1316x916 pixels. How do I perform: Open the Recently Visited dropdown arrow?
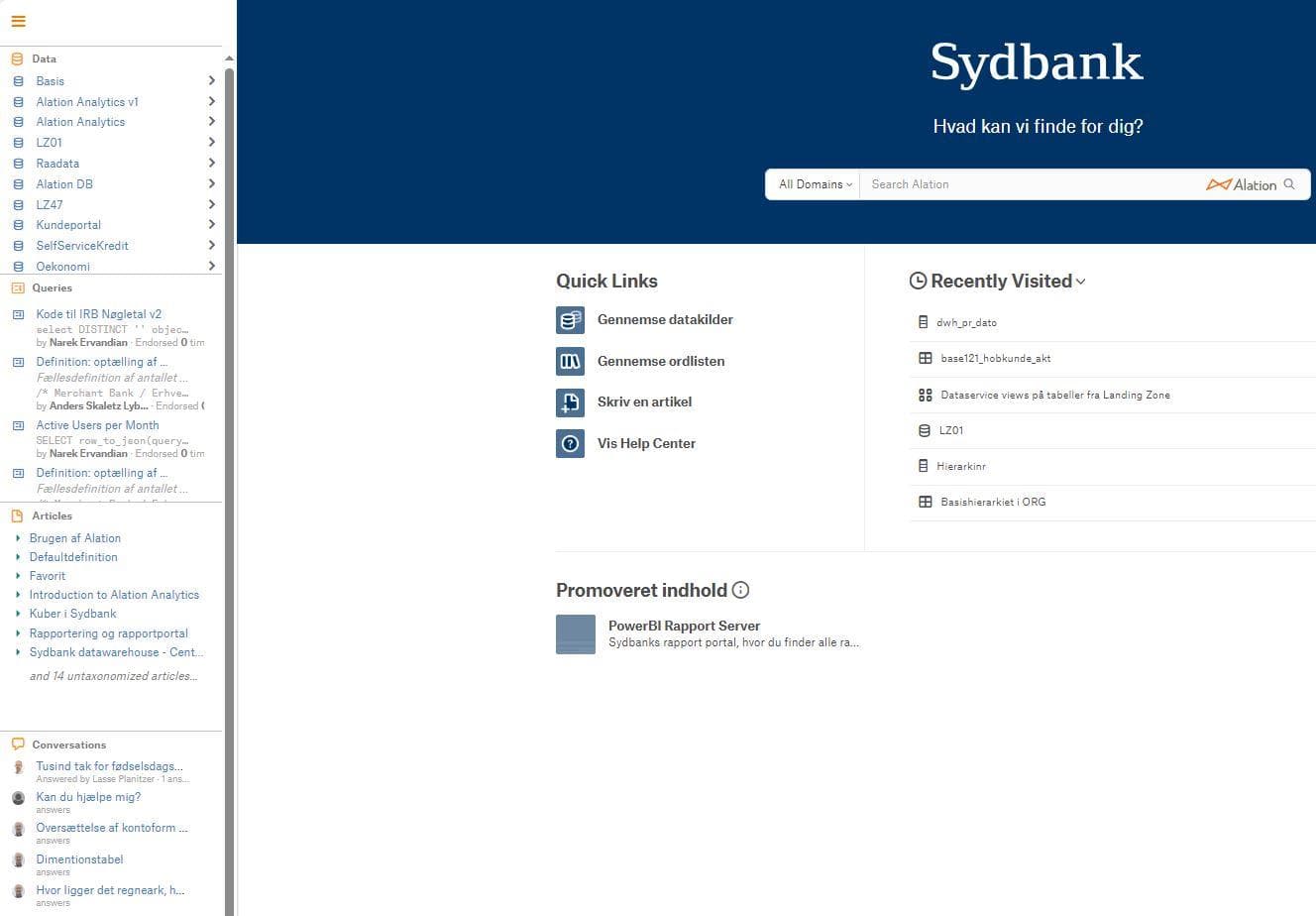pos(1080,282)
